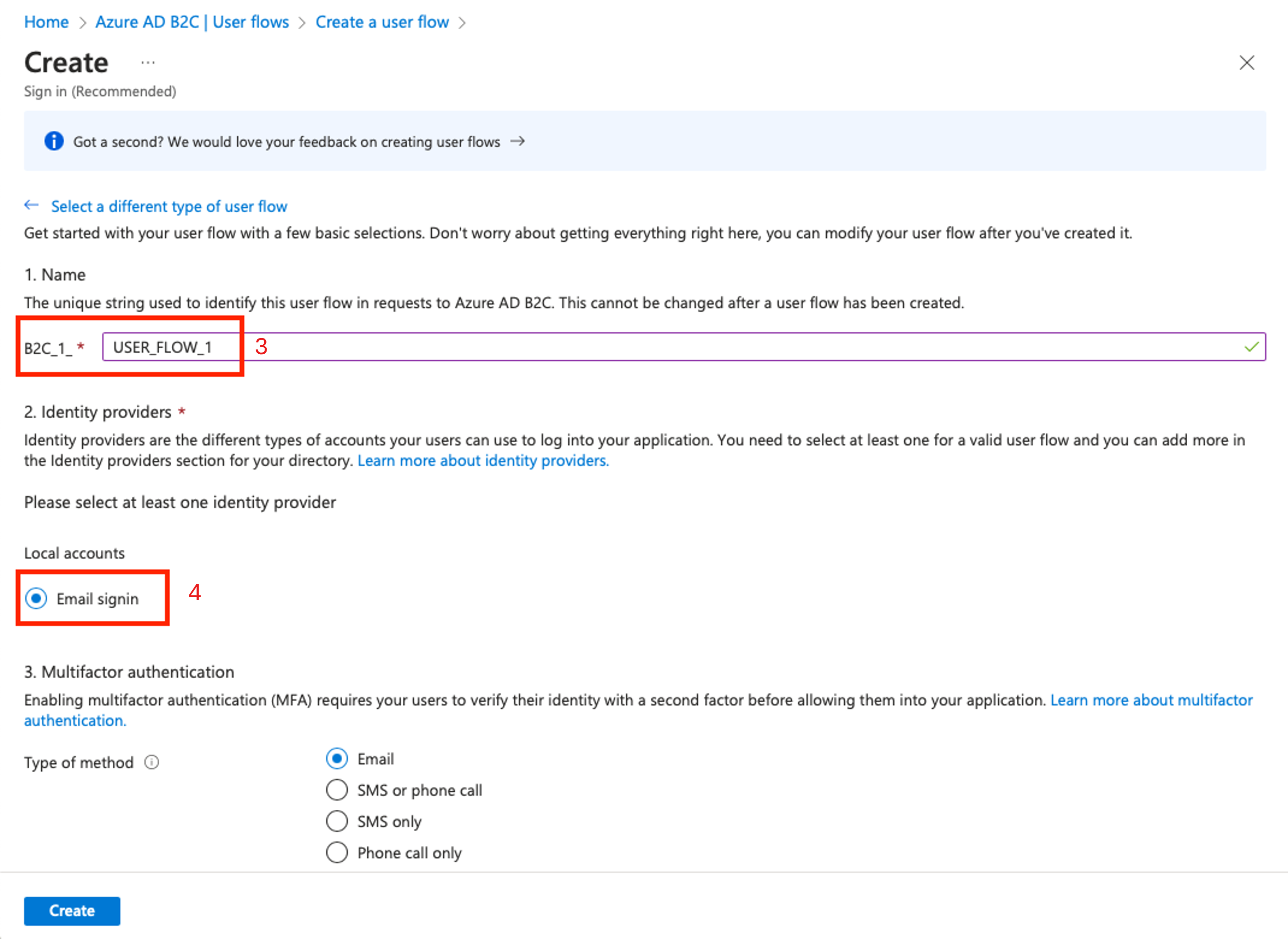Go to Home breadcrumb
The height and width of the screenshot is (939, 1288).
[46, 22]
